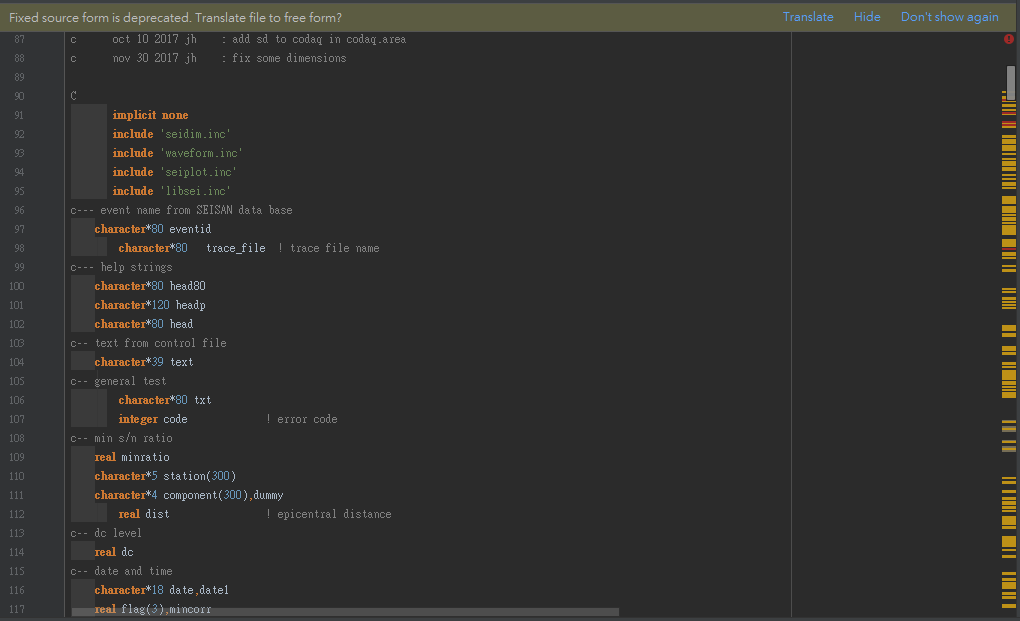Screen dimensions: 1020x621
Task: Click the red inspections indicator at top right
Action: pos(1008,39)
